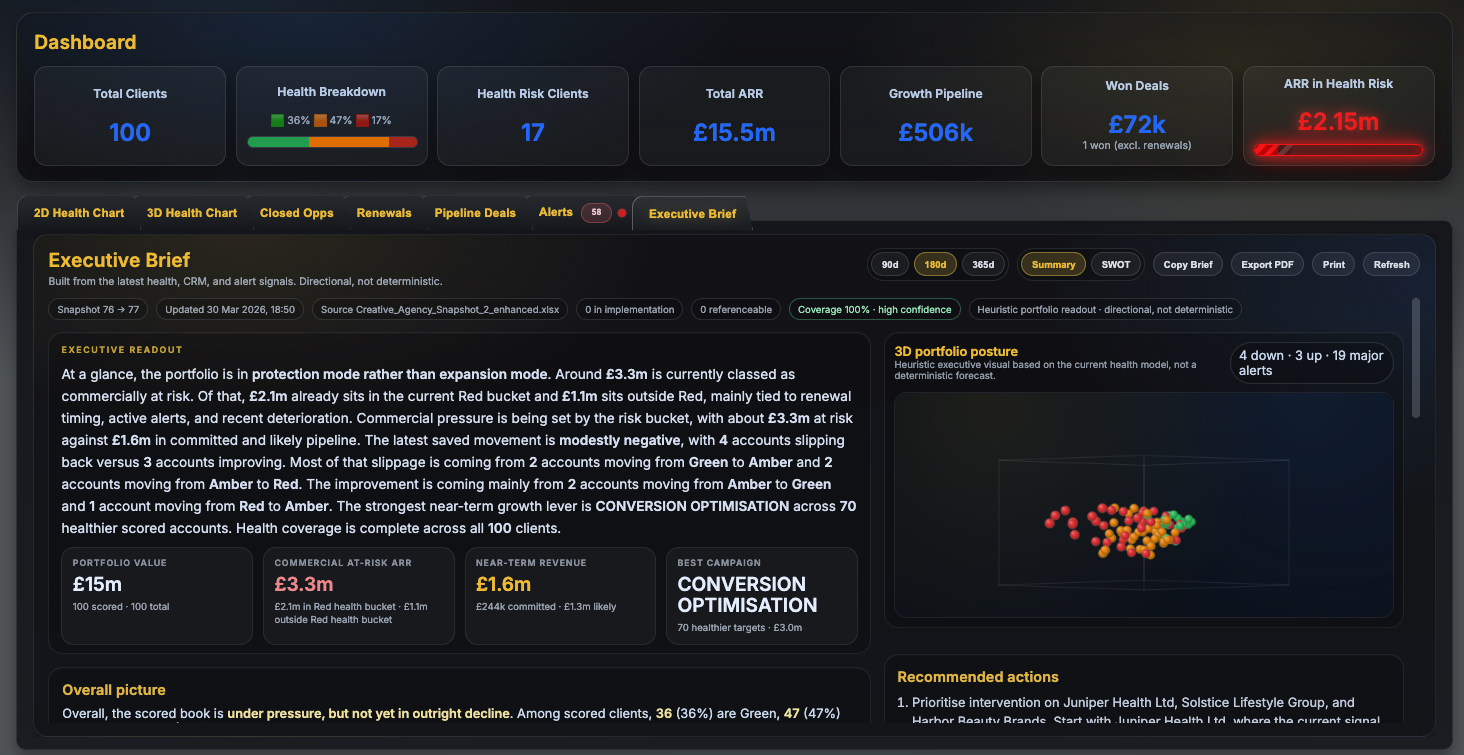Click the red dot beside Alerts tab
This screenshot has height=755, width=1464.
(622, 213)
